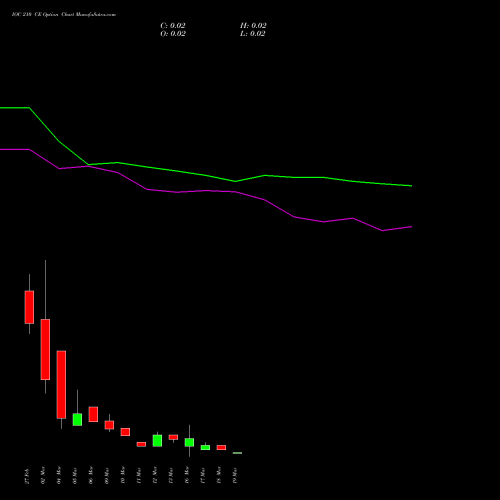
Task: Select the red candlestick for 27 Feb
Action: 29,307
